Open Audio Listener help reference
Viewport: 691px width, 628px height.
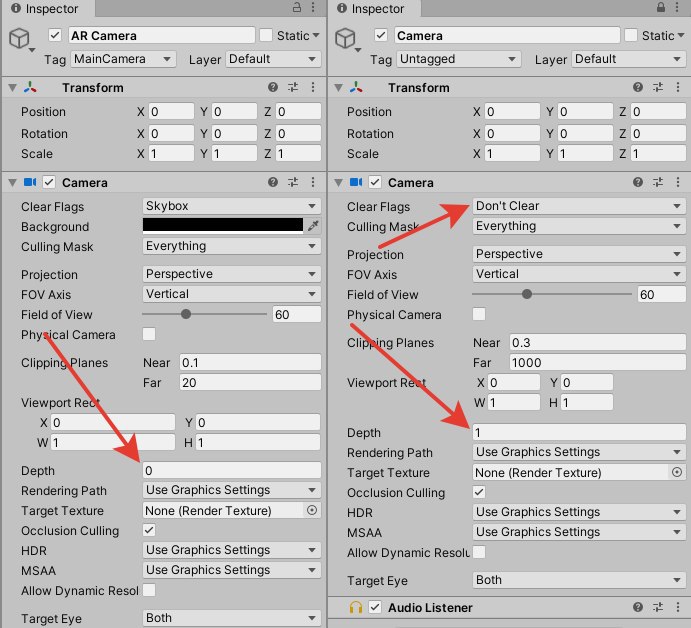coord(638,607)
